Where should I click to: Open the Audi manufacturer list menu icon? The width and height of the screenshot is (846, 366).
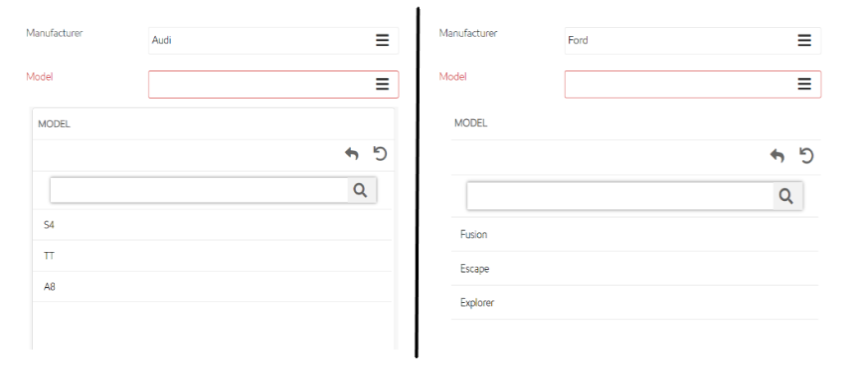point(382,40)
